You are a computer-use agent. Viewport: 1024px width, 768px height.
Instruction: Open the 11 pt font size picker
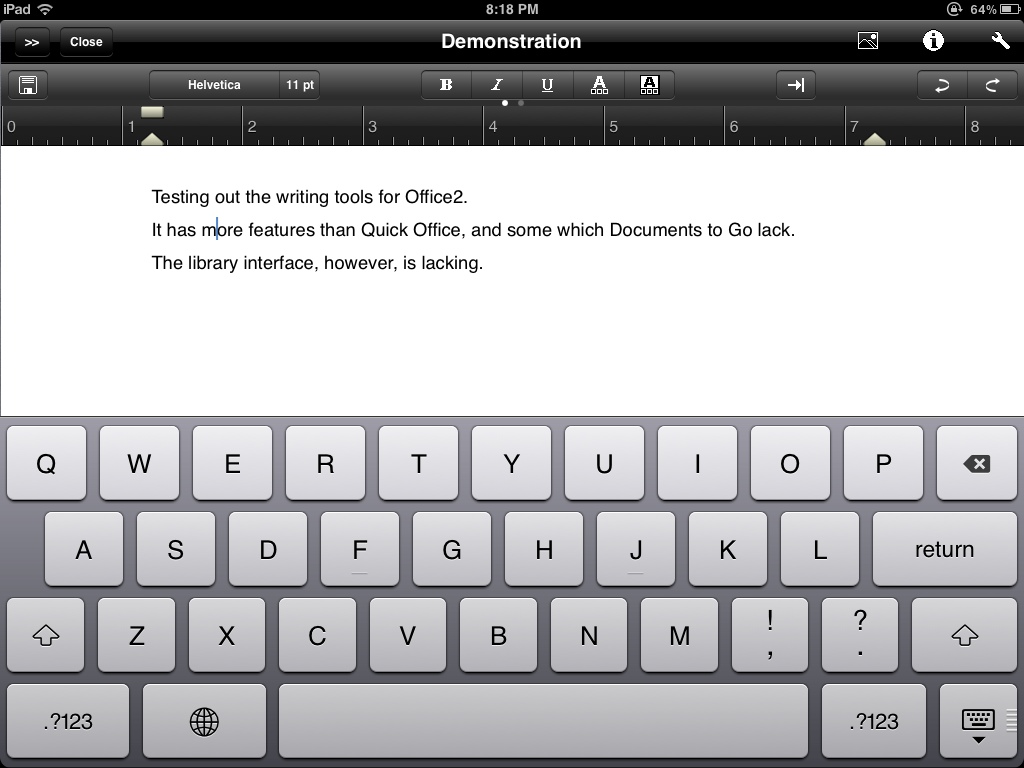[x=300, y=86]
